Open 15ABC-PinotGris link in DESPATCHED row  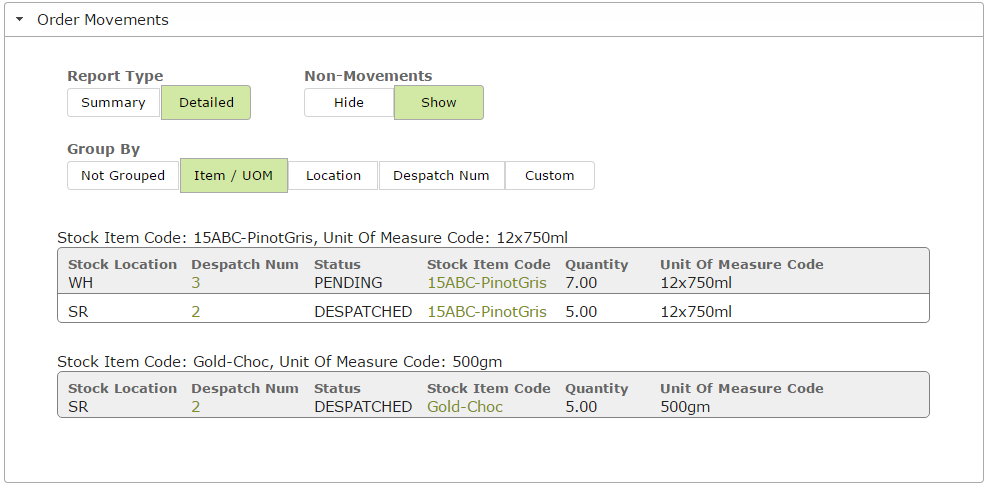(x=487, y=311)
